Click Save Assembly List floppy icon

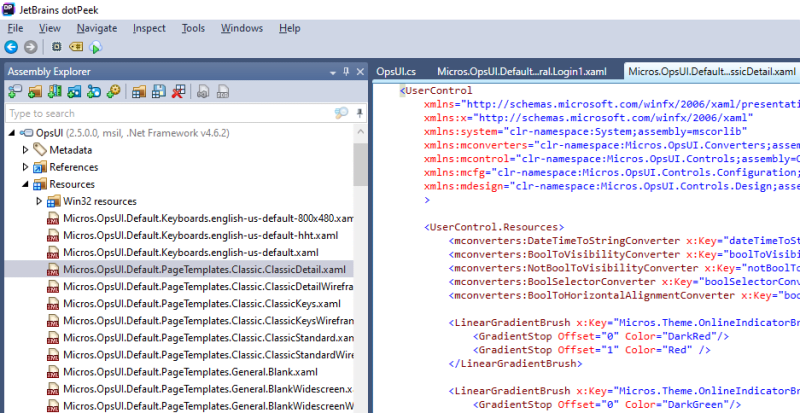[159, 92]
